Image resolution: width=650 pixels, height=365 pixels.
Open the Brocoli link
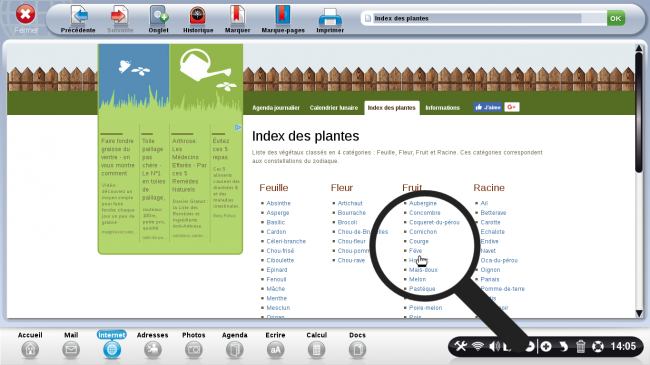point(347,222)
